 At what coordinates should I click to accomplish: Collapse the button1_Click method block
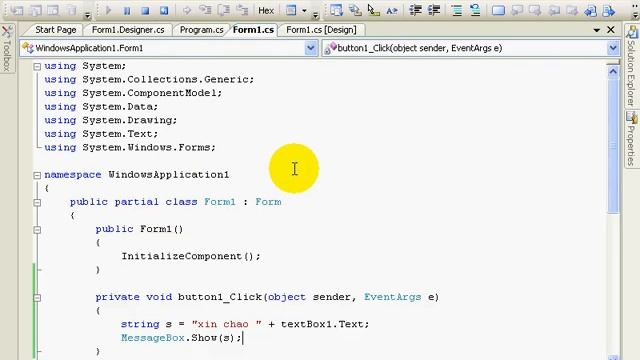pyautogui.click(x=37, y=298)
